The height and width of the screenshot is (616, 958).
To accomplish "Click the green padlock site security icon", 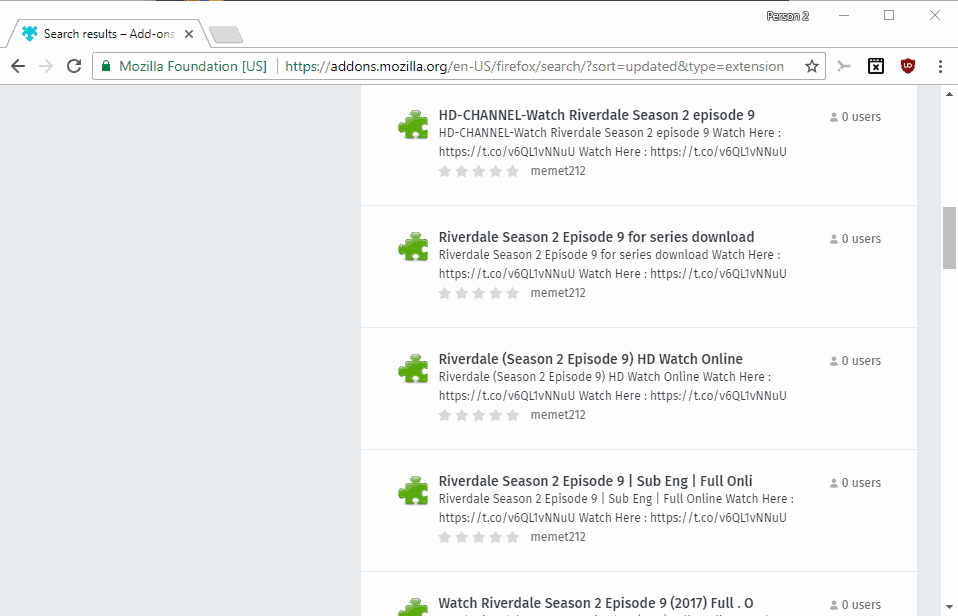I will pos(106,66).
